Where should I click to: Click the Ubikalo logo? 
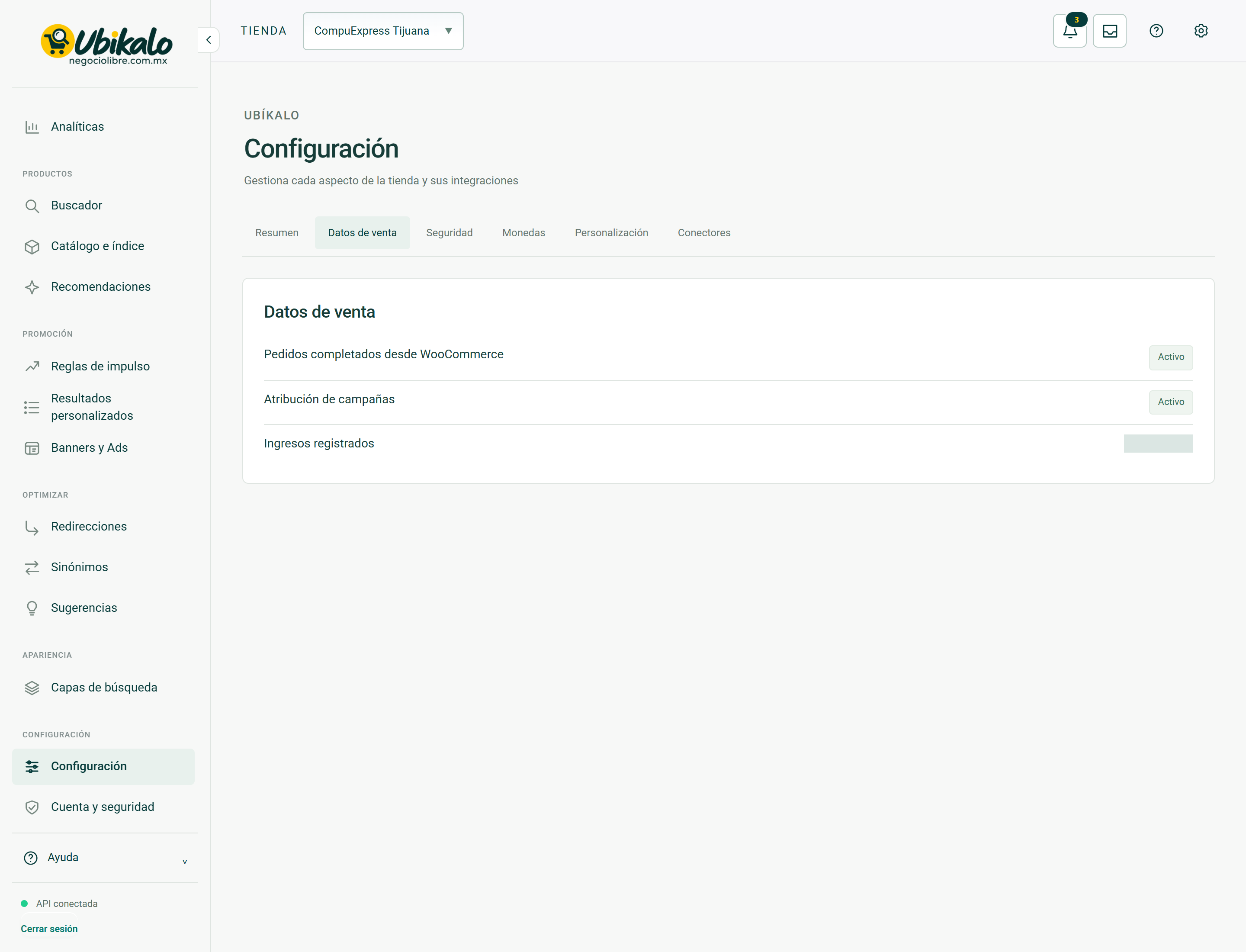(x=106, y=45)
